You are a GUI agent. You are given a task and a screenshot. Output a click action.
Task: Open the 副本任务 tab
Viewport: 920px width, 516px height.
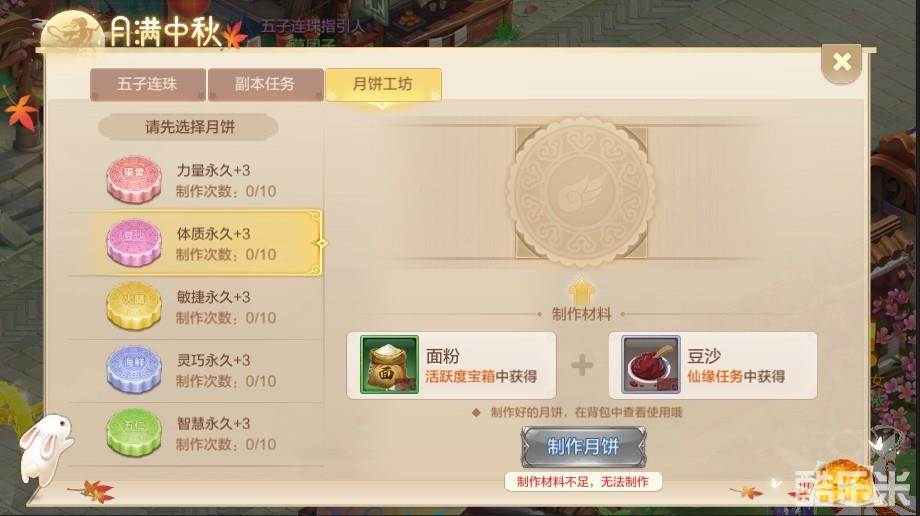(265, 85)
